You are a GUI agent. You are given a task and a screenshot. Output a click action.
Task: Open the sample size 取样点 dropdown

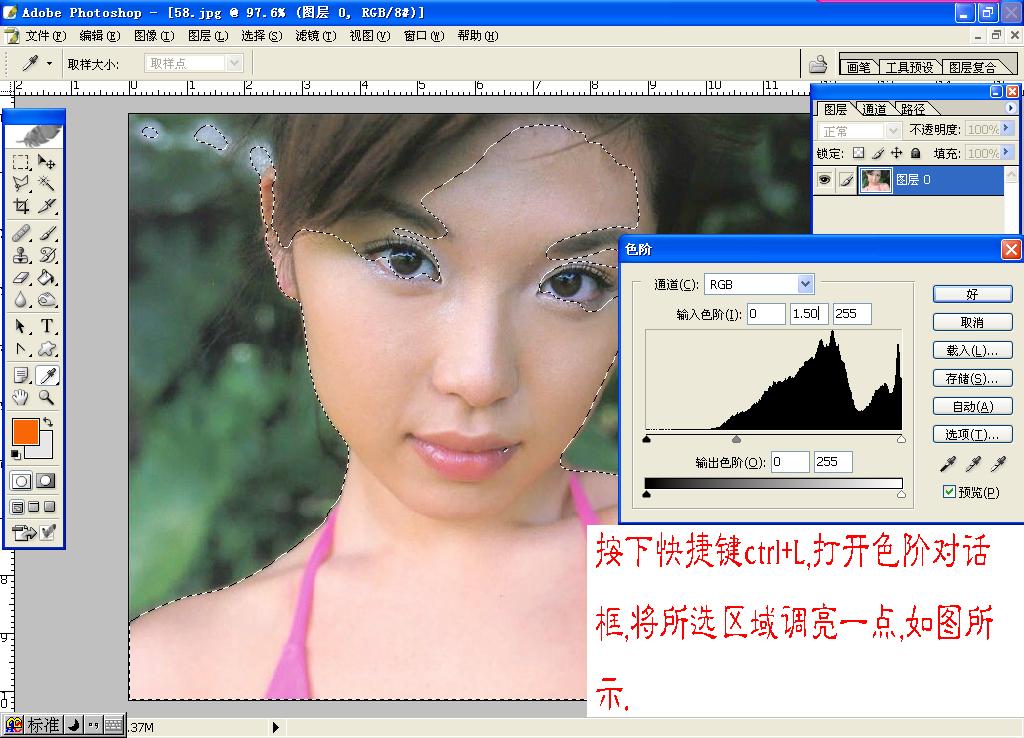234,63
